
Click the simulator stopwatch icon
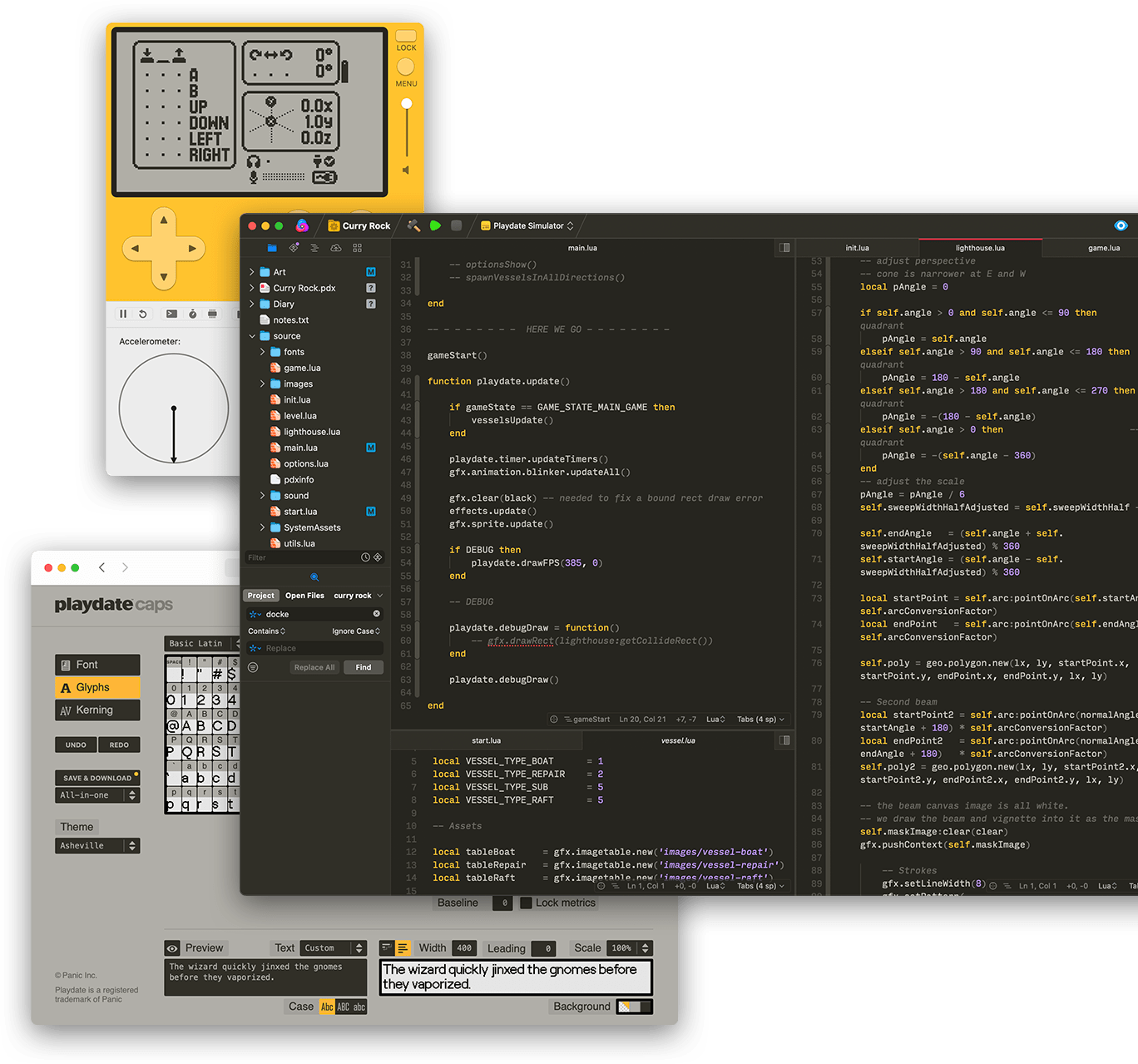click(192, 314)
